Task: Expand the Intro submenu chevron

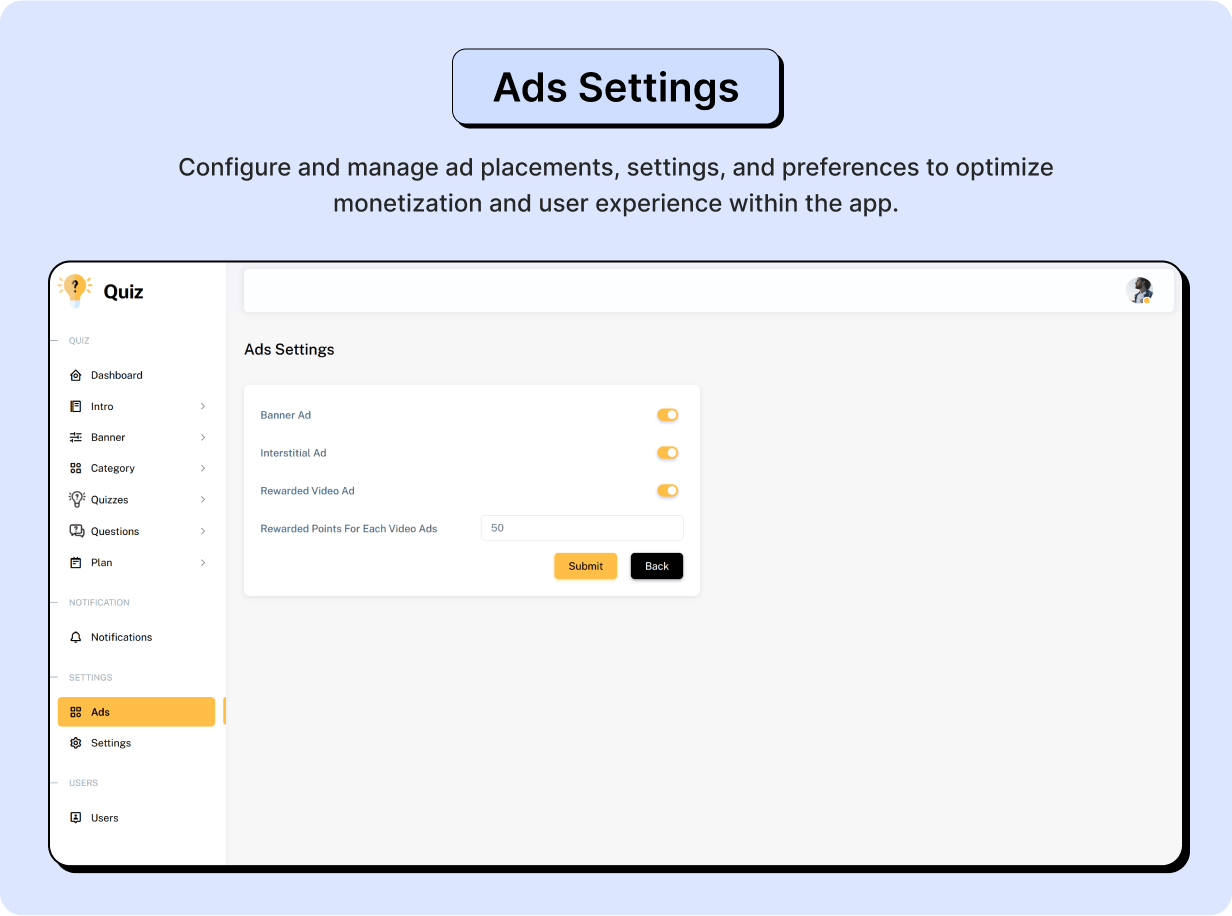Action: (x=203, y=406)
